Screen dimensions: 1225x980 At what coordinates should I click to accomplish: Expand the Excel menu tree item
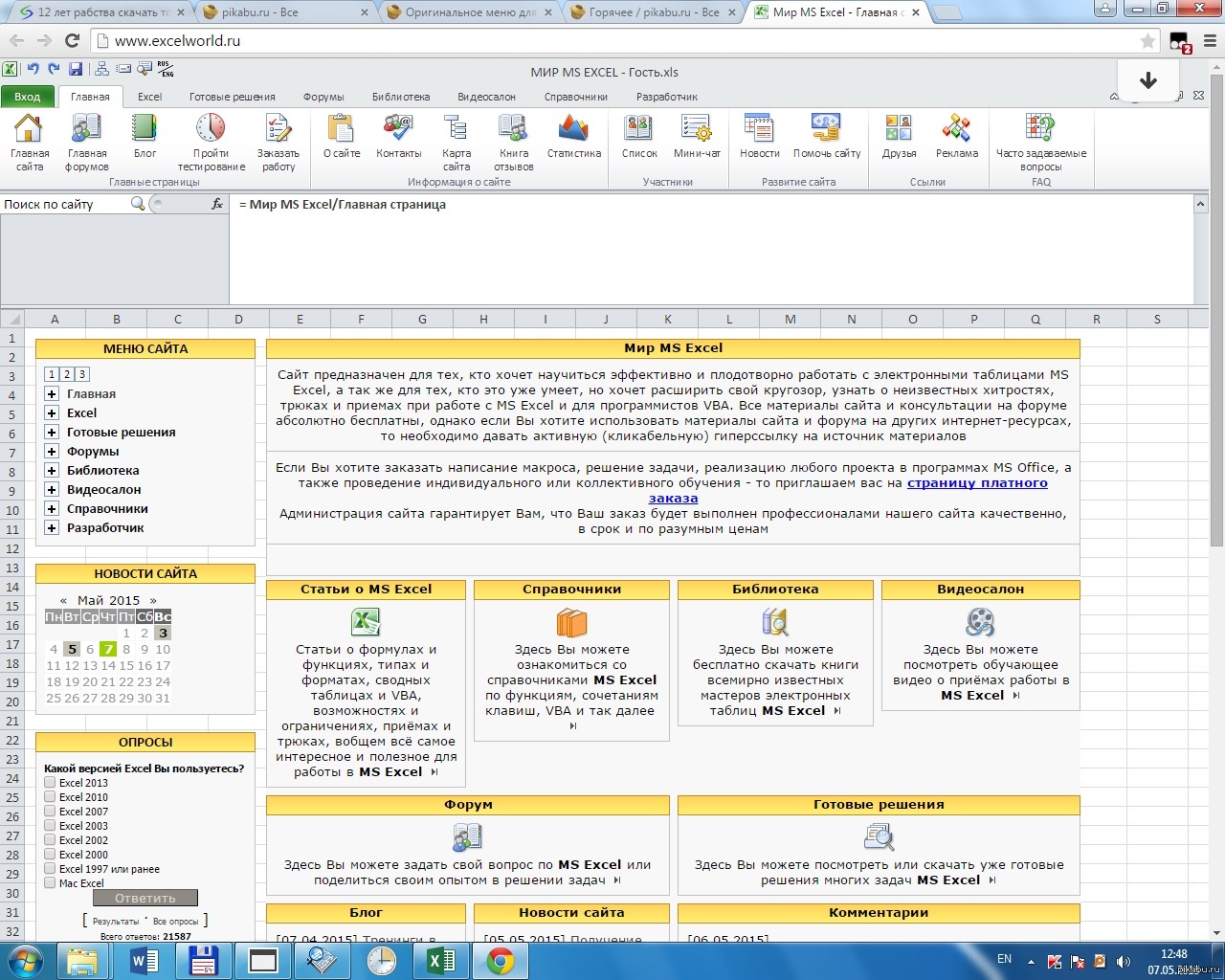click(52, 412)
